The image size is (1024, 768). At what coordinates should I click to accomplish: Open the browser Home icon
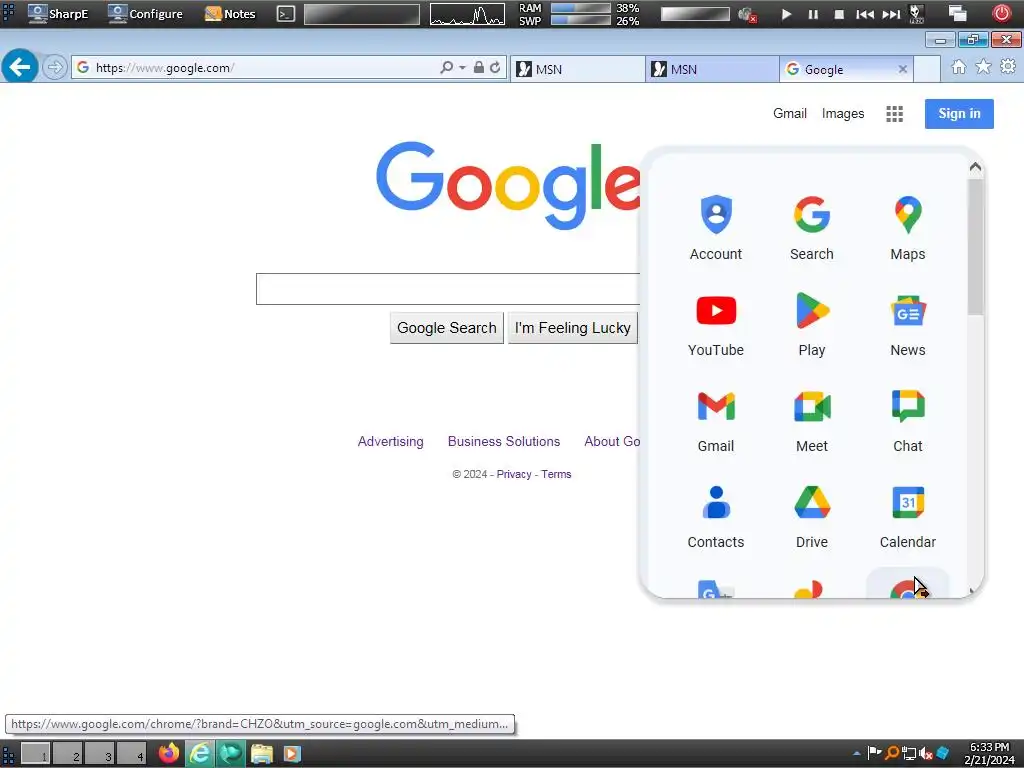(958, 67)
